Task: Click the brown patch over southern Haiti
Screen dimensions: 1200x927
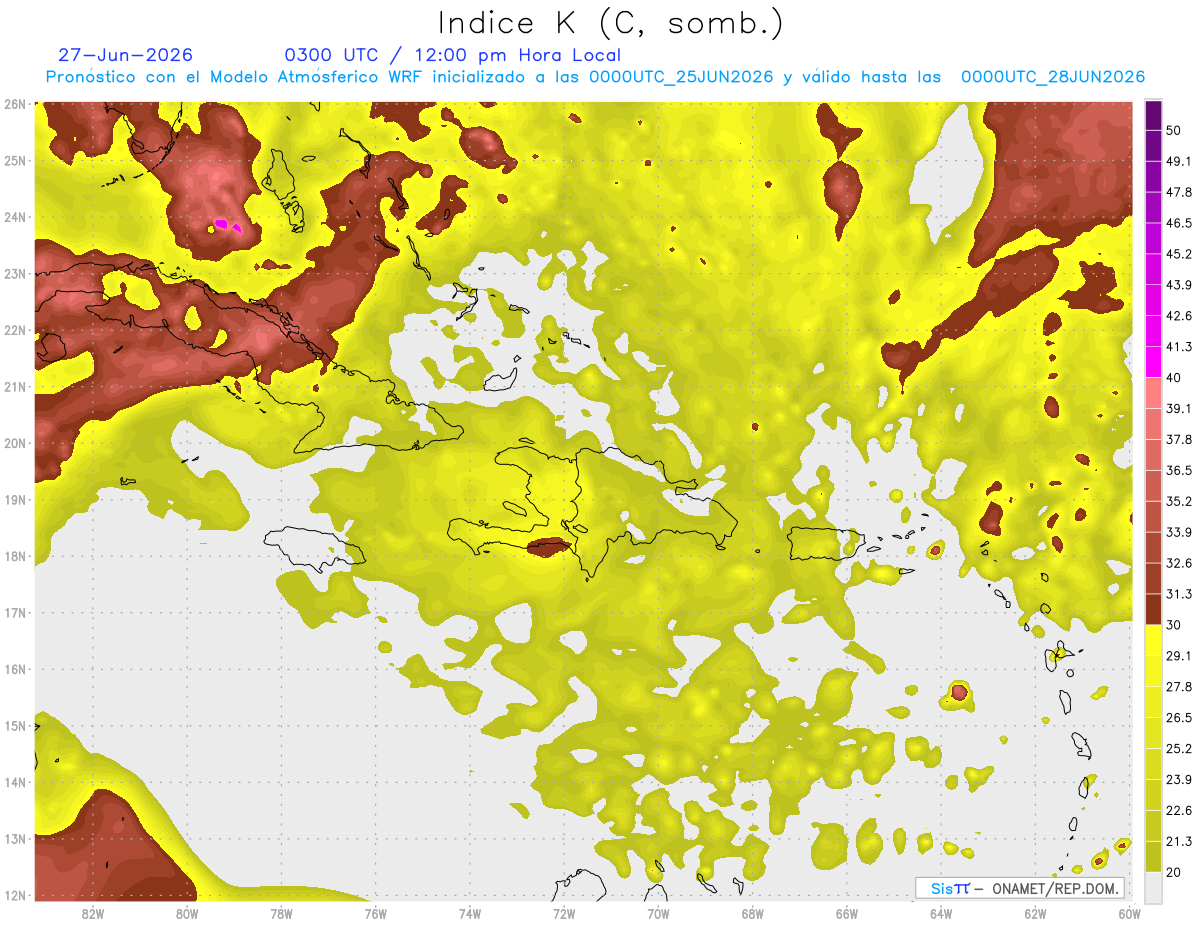Action: [x=549, y=546]
